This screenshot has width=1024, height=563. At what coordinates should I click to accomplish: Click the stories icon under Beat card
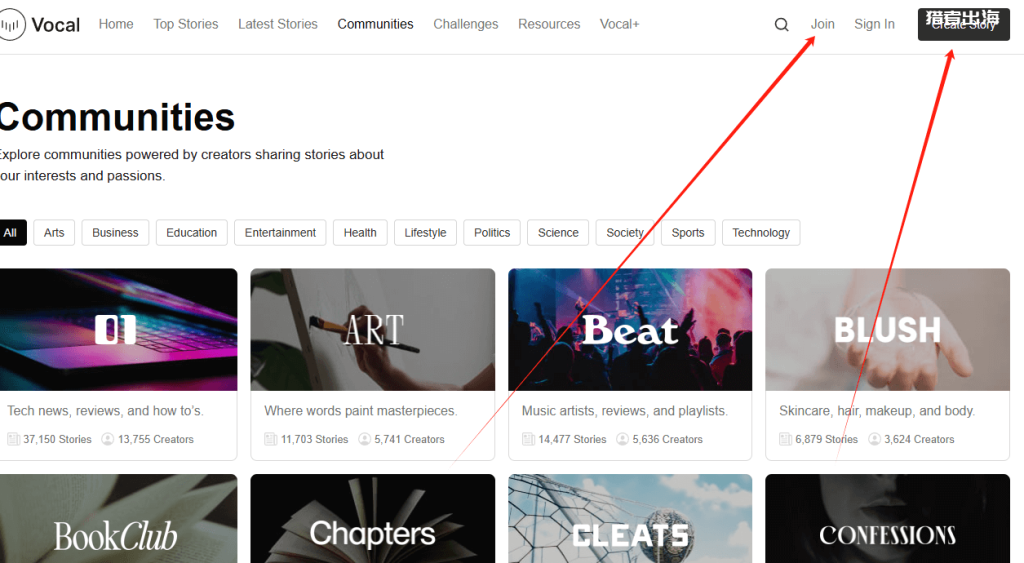pyautogui.click(x=528, y=439)
